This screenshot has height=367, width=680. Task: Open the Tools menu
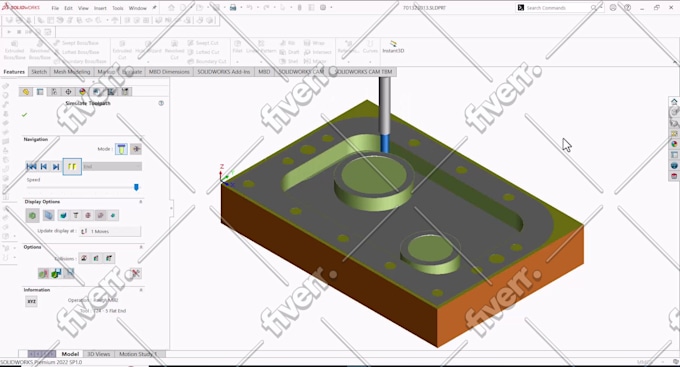(118, 8)
